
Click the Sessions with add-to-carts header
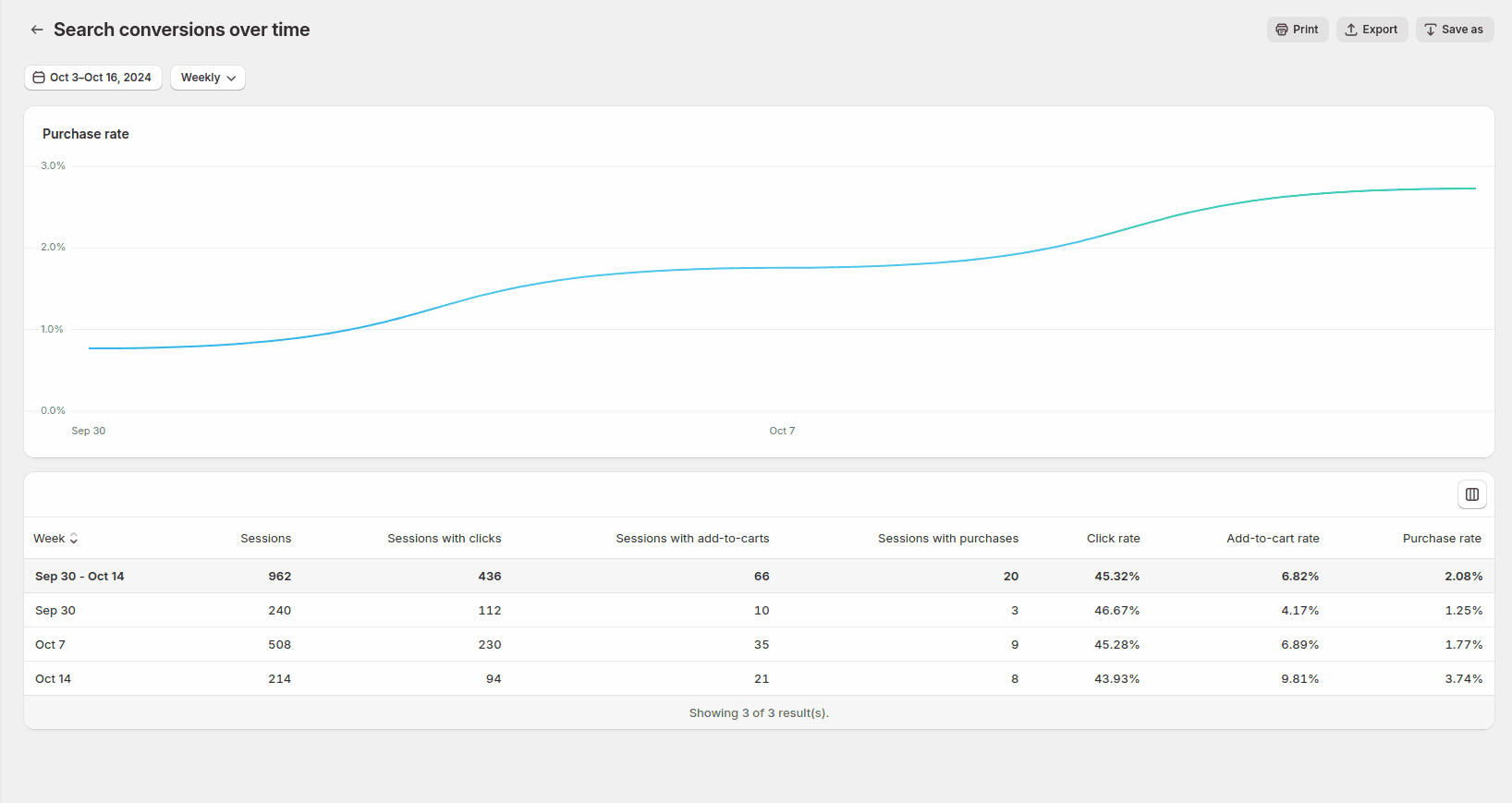(692, 539)
